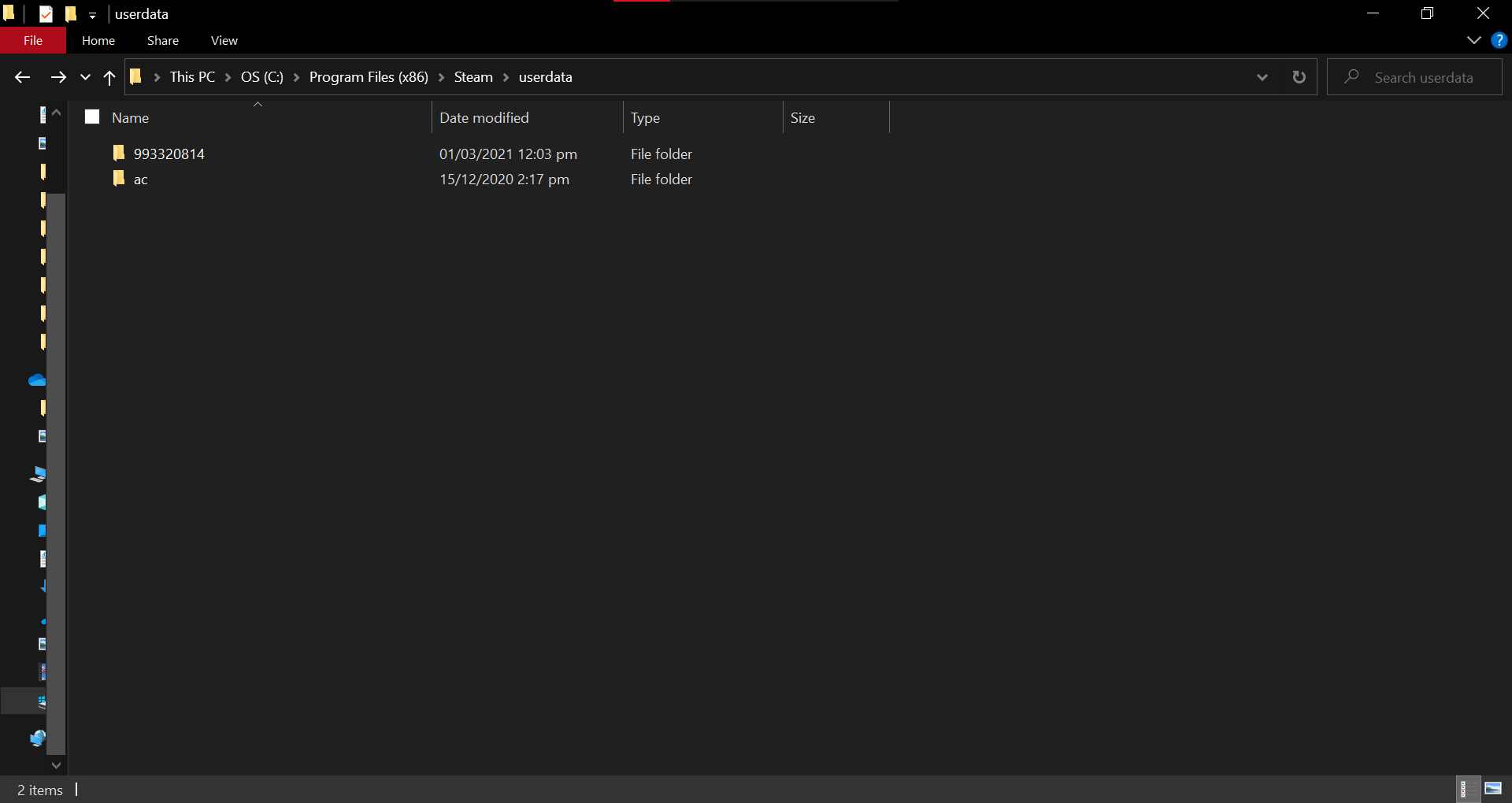Click the Search userdata input box
Screen dimensions: 1512x803
tap(1423, 77)
